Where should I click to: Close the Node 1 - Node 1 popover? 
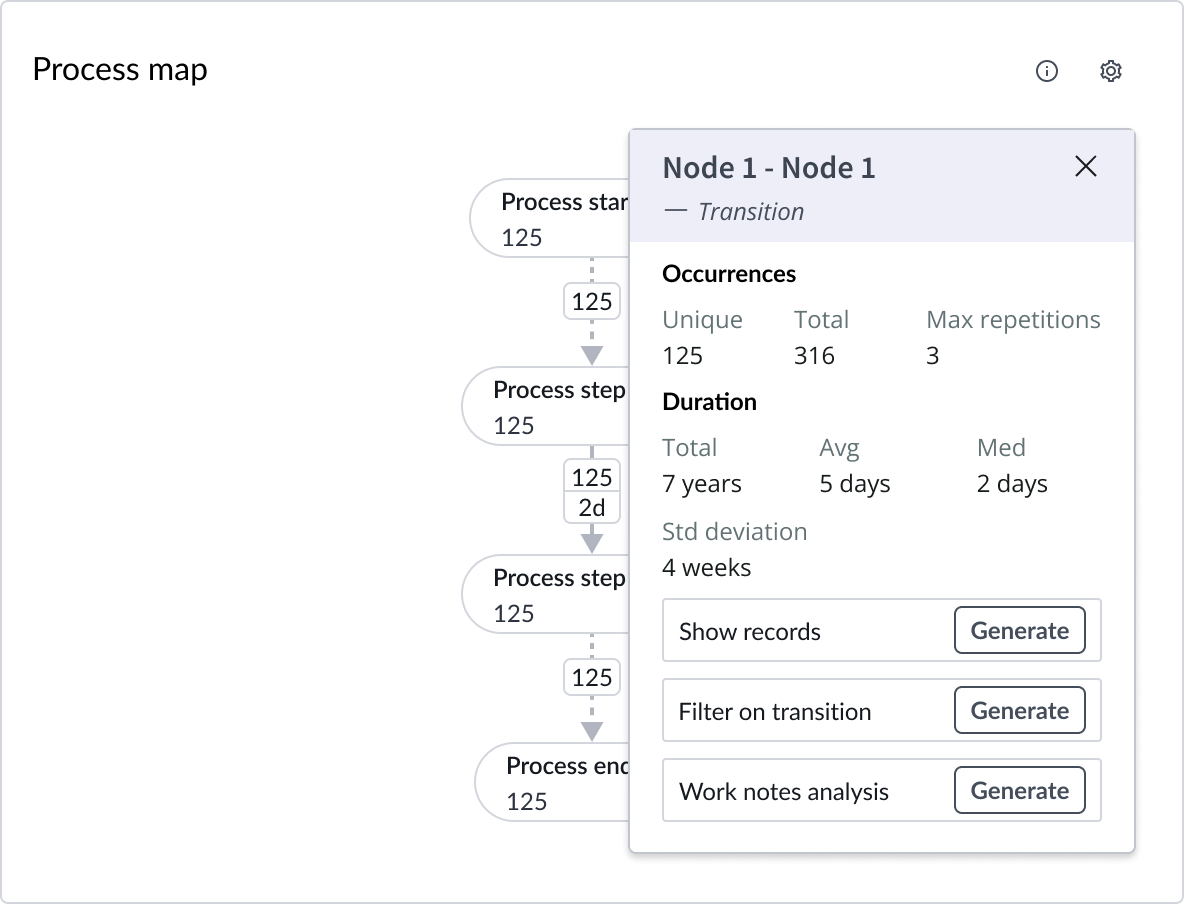tap(1085, 167)
